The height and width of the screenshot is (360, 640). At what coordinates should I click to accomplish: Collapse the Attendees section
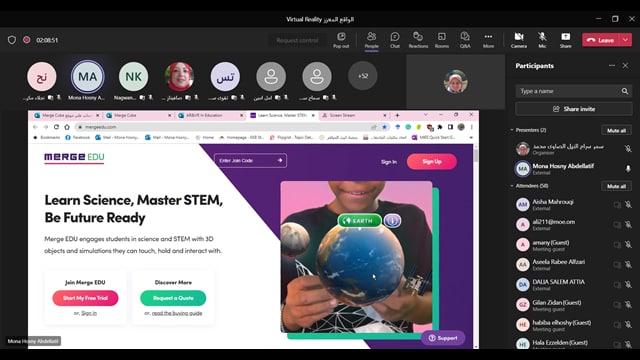512,186
